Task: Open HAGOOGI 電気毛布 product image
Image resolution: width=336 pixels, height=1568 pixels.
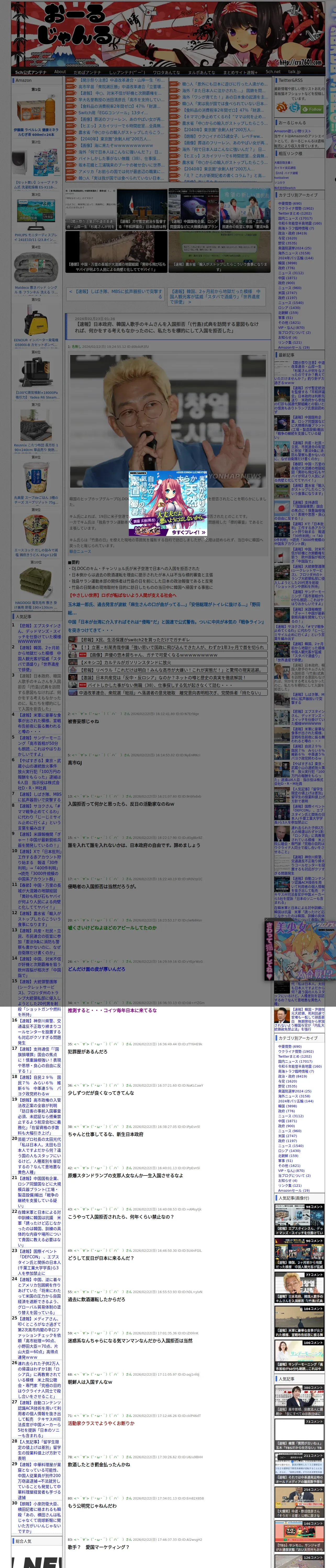Action: [x=36, y=583]
